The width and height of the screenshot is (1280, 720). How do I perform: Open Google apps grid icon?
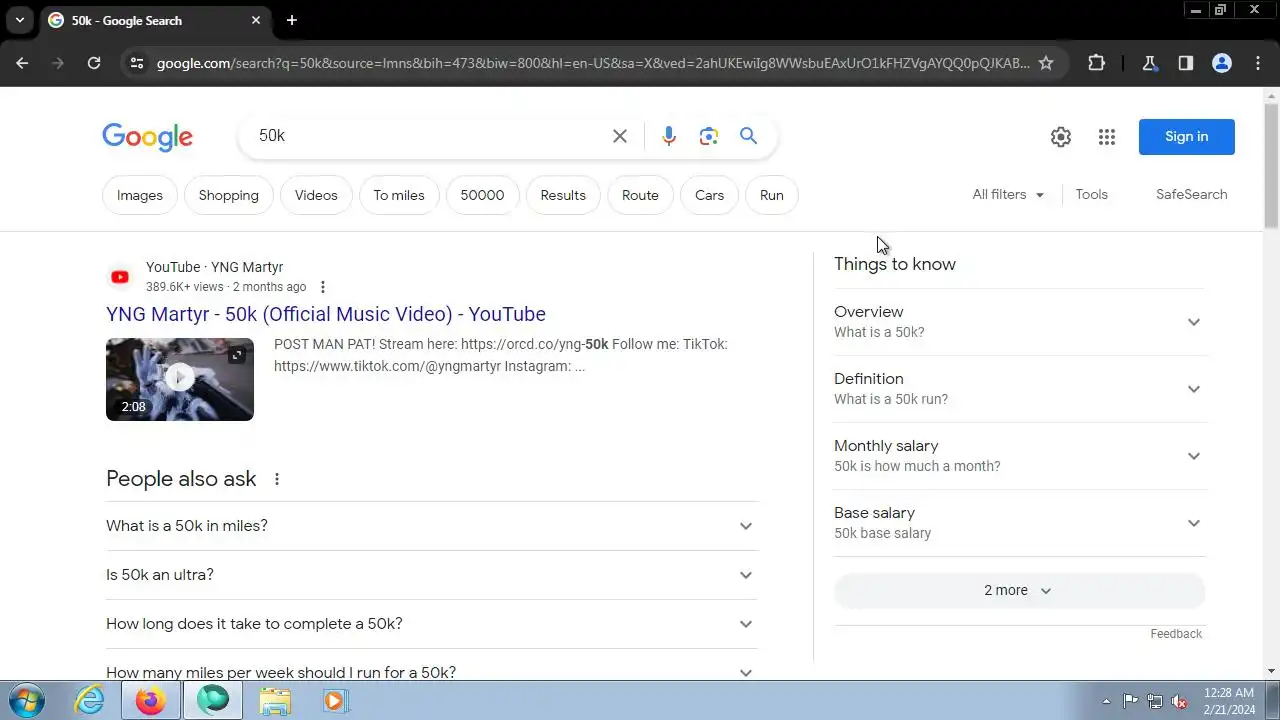[1107, 137]
